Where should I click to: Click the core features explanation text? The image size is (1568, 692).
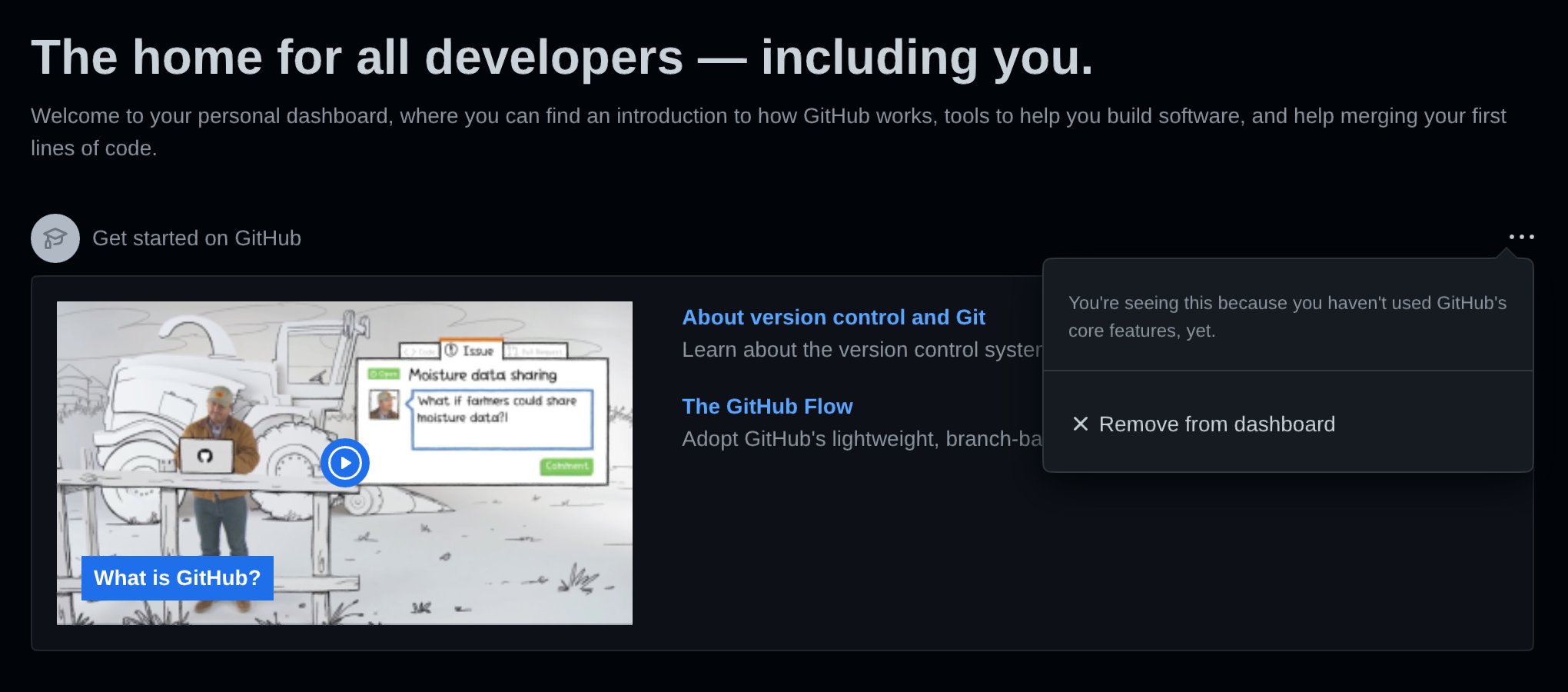coord(1287,317)
